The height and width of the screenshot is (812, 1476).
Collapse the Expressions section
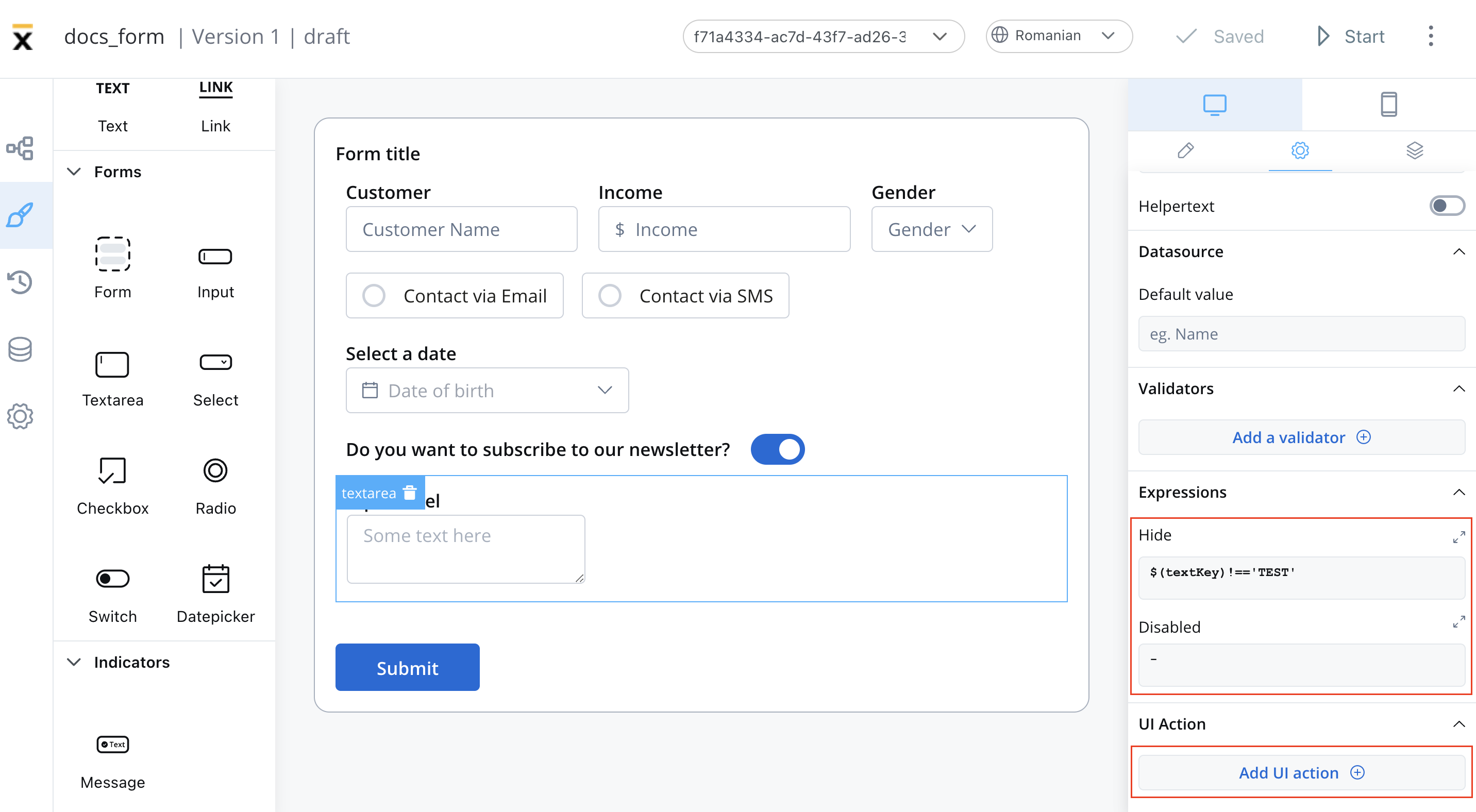(x=1459, y=493)
